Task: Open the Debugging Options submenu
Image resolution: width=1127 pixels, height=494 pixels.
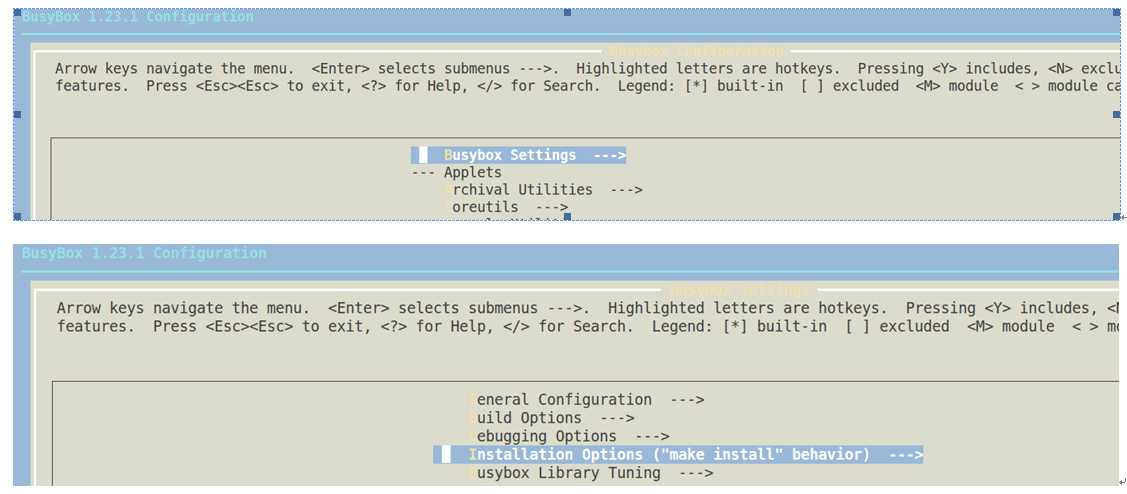Action: pos(569,436)
